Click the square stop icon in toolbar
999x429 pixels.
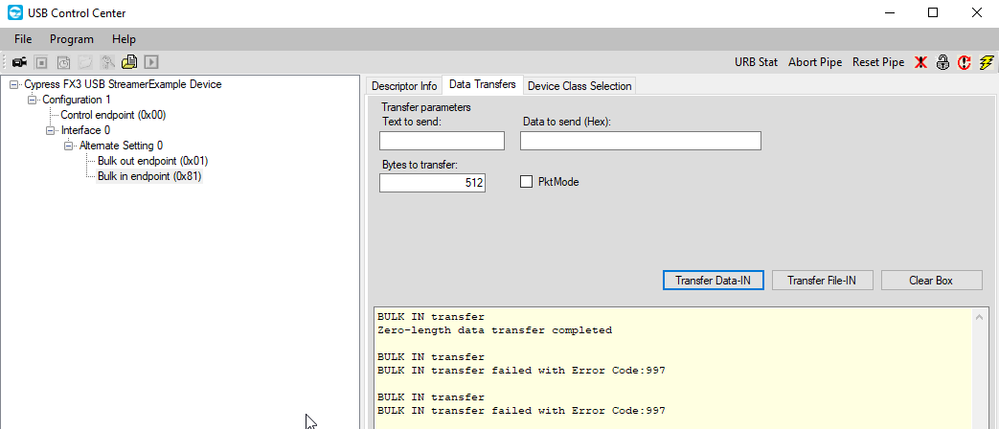(41, 62)
